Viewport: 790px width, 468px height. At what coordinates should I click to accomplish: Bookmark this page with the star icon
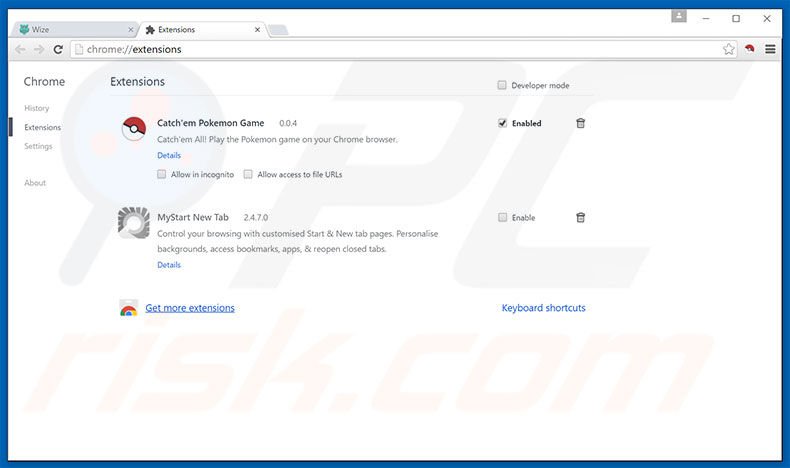pos(729,49)
